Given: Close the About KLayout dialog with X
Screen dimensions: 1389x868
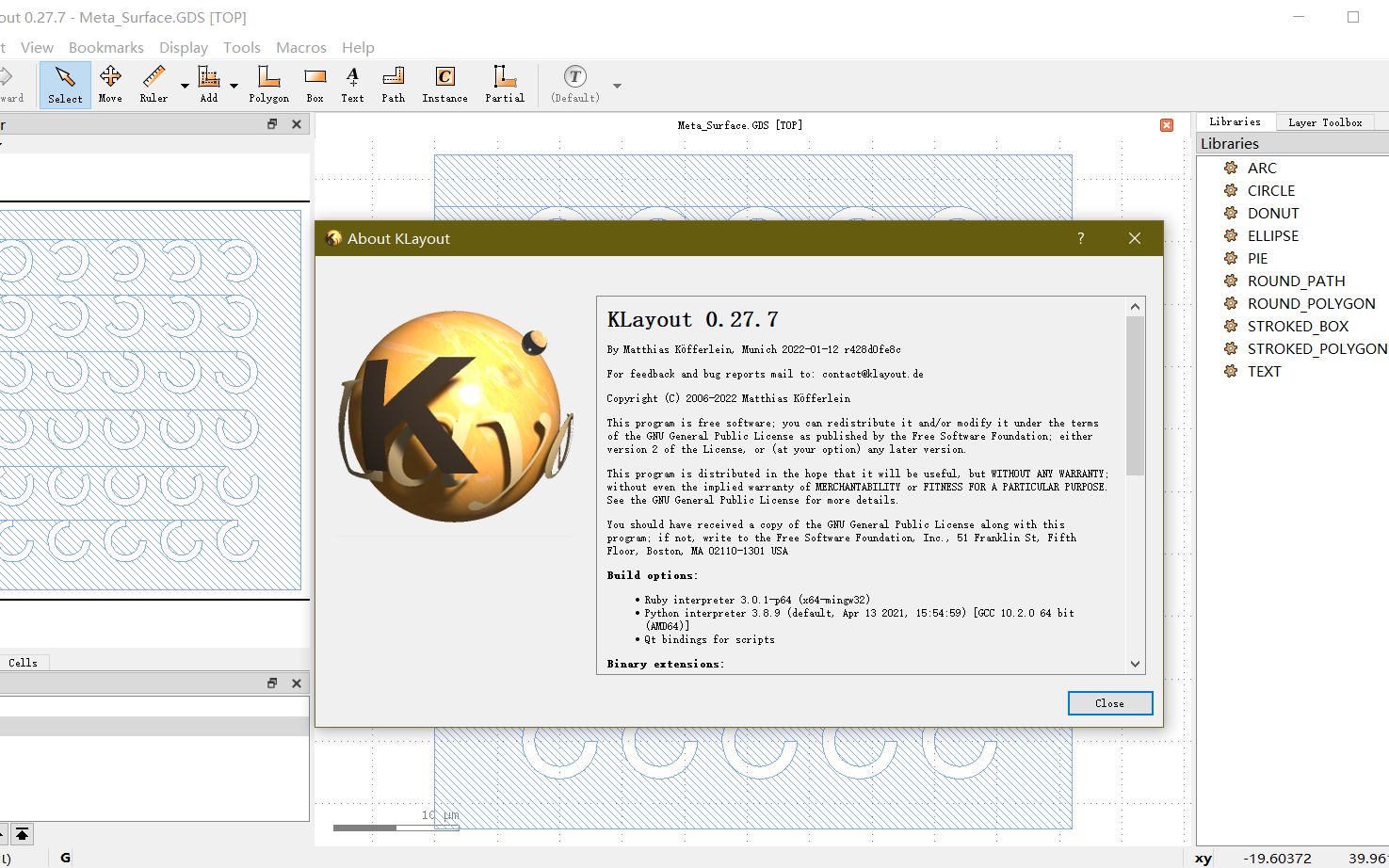Looking at the screenshot, I should tap(1135, 238).
